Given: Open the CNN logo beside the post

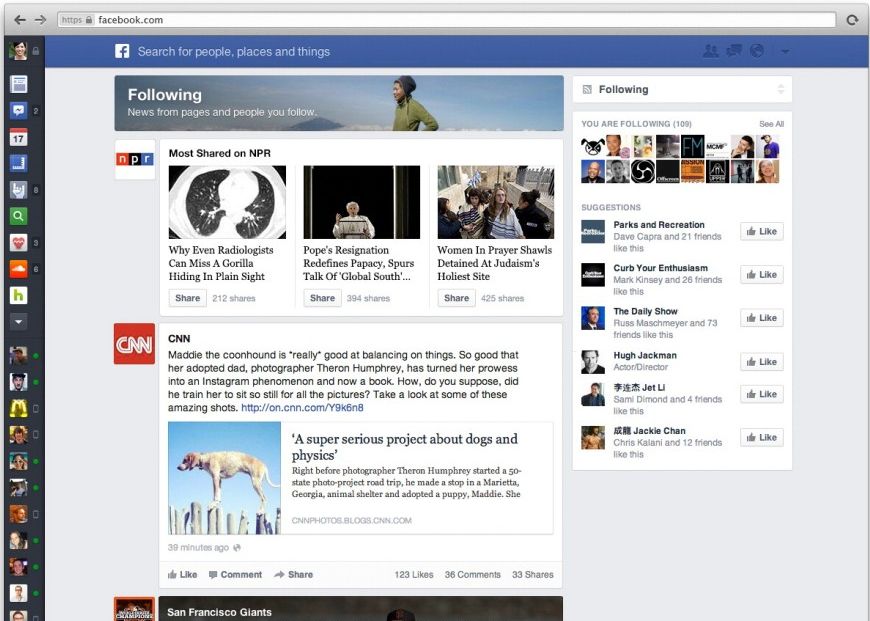Looking at the screenshot, I should click(134, 344).
